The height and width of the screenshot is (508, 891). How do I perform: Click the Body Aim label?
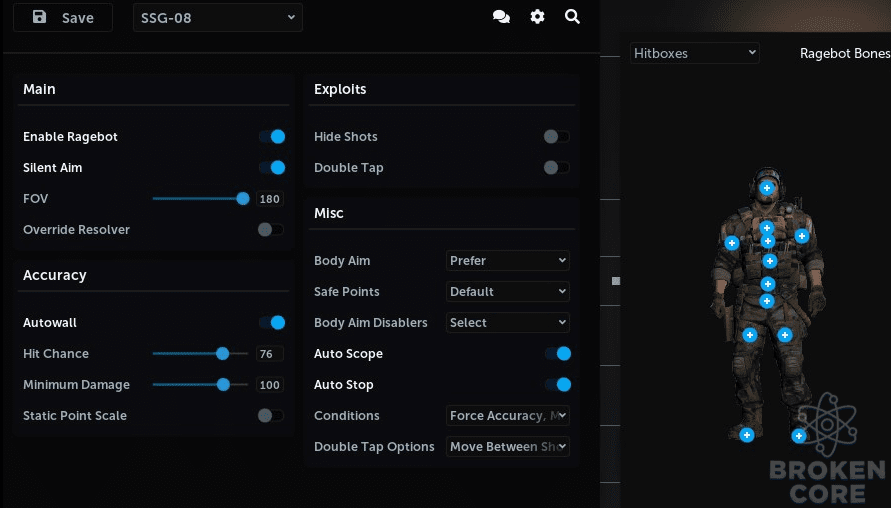(x=342, y=261)
